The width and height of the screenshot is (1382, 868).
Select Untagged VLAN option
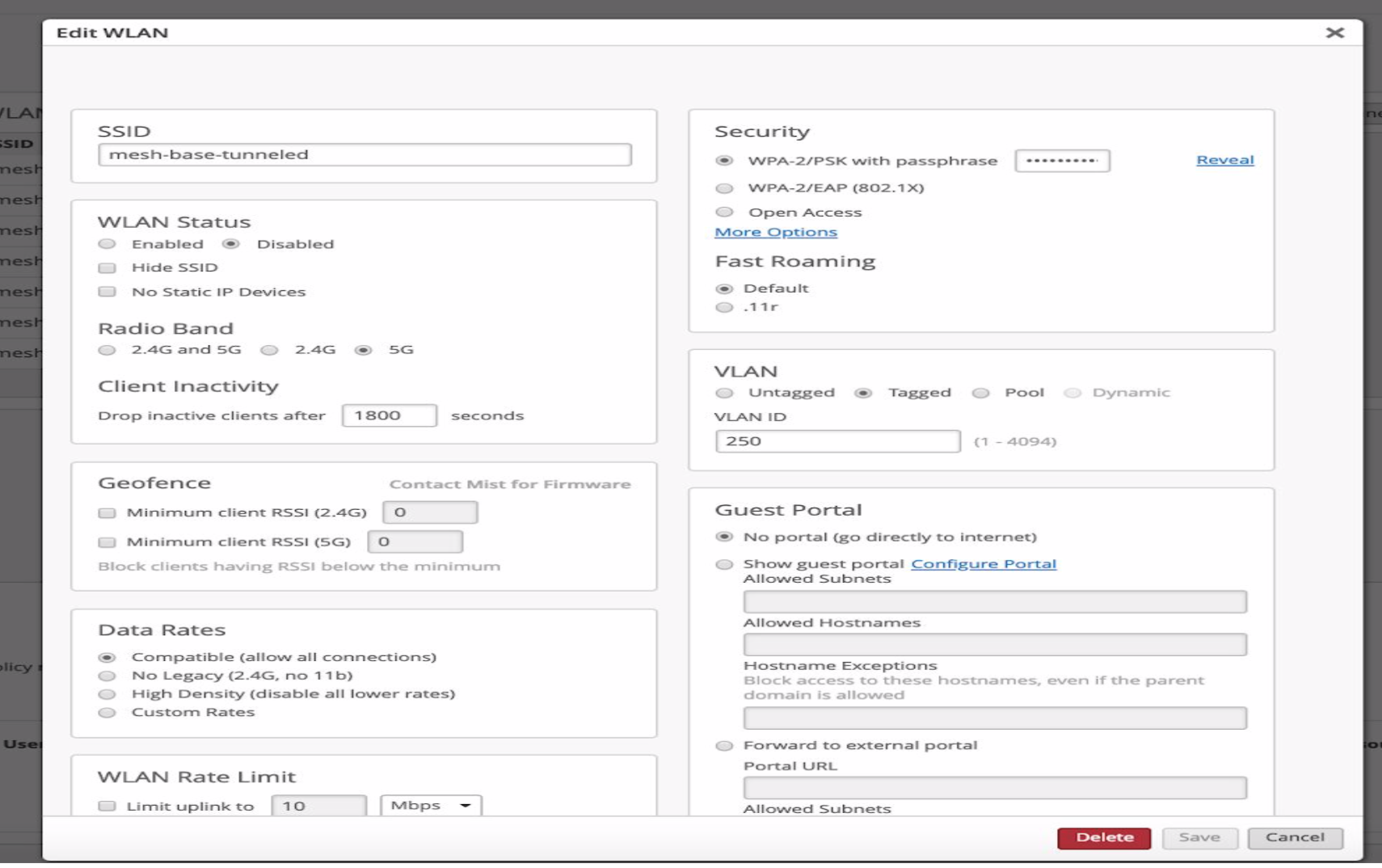coord(724,393)
